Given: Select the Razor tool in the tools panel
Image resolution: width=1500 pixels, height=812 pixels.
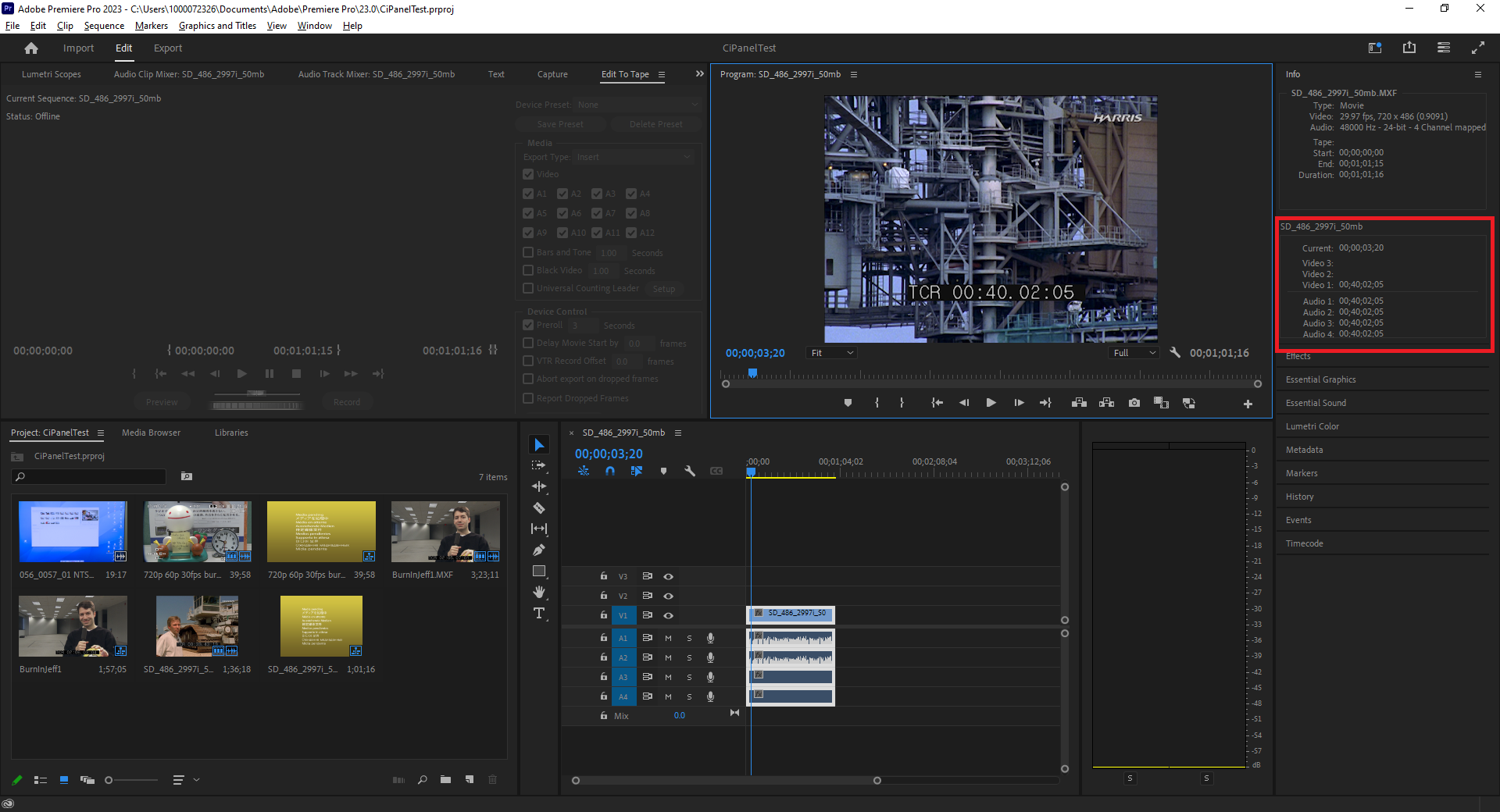Looking at the screenshot, I should 539,508.
